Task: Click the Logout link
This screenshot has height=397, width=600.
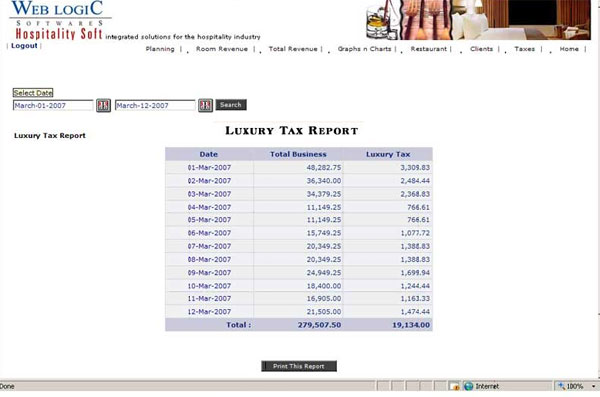Action: [24, 46]
